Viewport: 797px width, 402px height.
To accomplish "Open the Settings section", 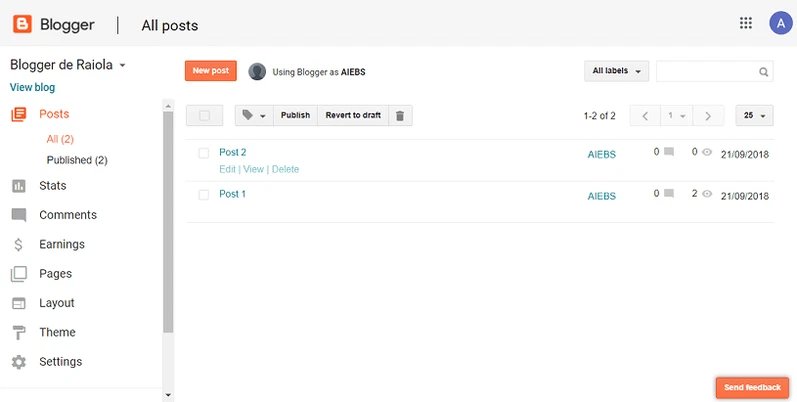I will point(60,362).
